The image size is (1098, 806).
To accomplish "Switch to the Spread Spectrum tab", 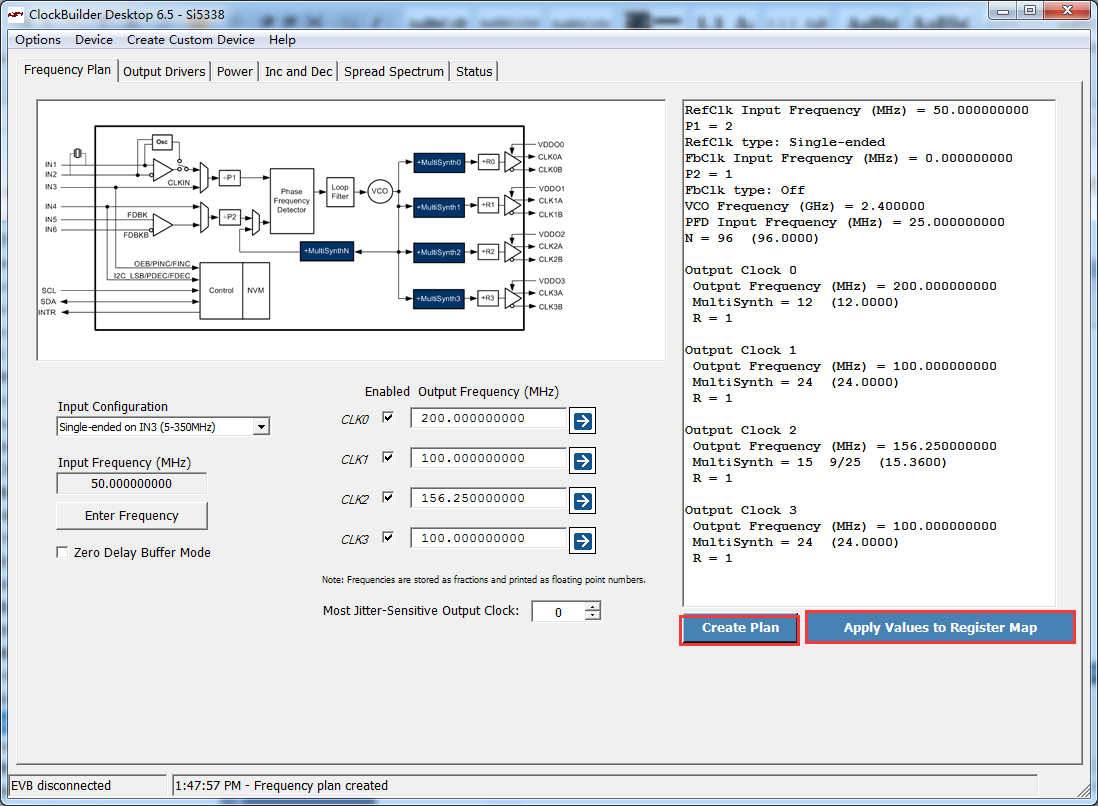I will 394,71.
